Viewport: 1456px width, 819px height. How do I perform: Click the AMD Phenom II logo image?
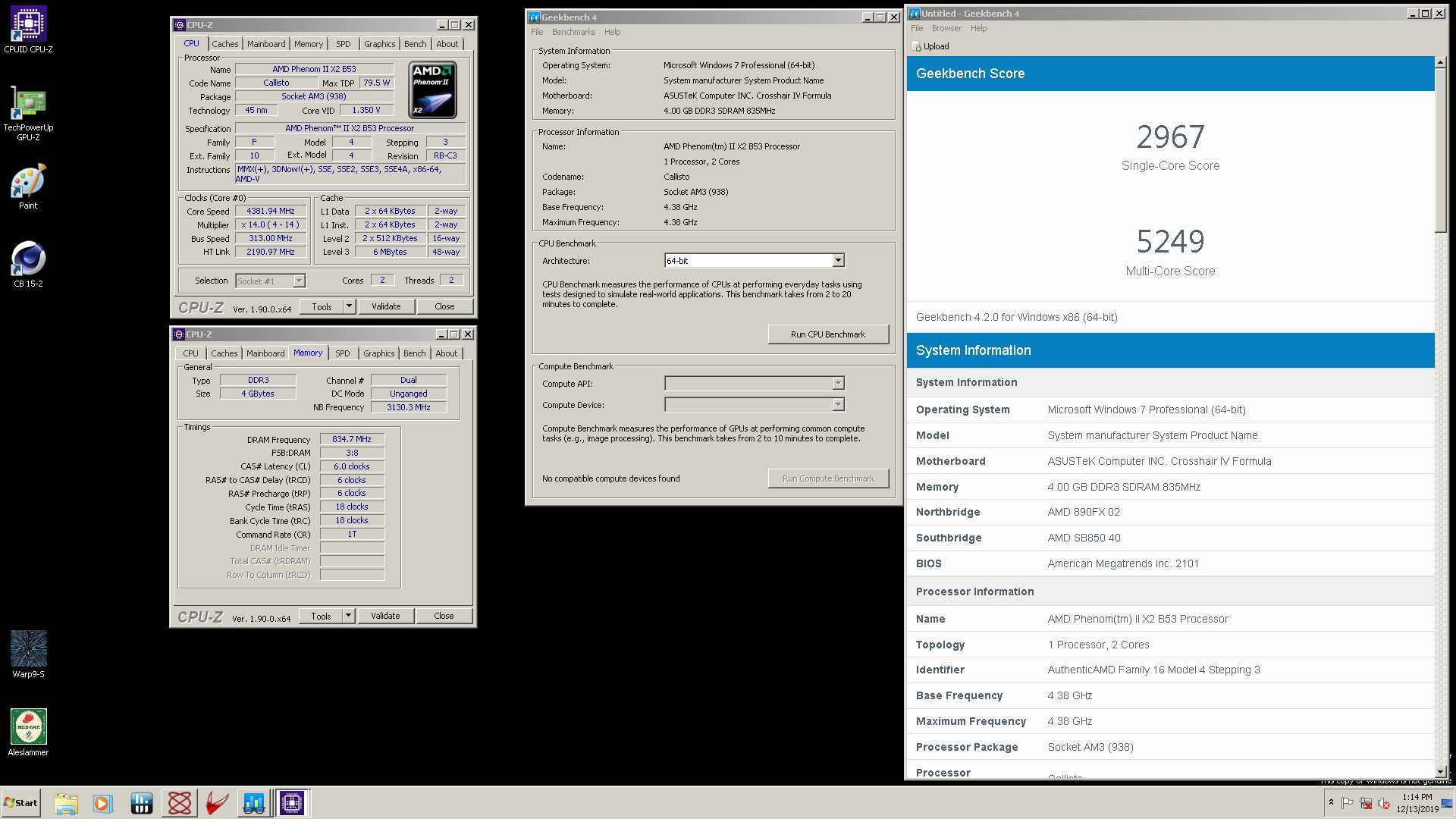pyautogui.click(x=433, y=90)
